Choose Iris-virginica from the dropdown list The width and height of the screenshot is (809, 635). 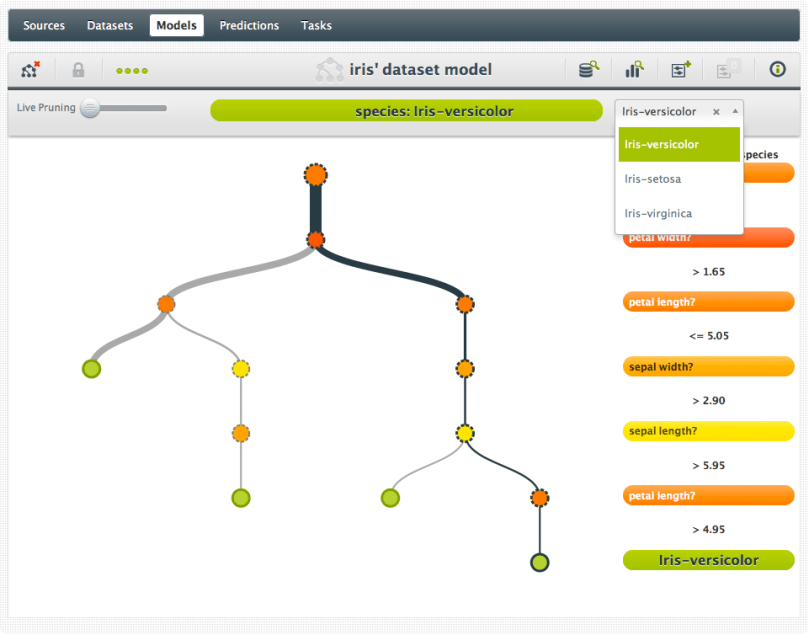point(658,213)
